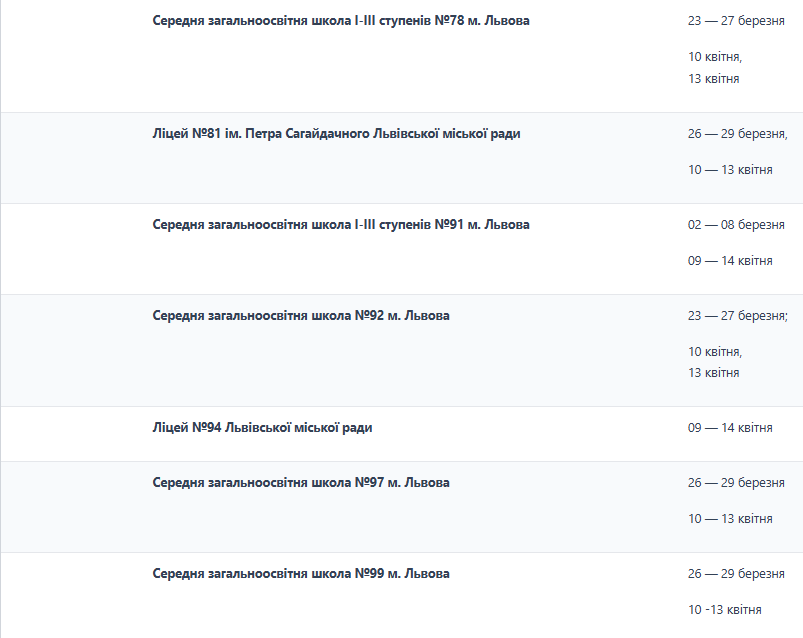
Task: Click 23 — 27 березня date for school №92
Action: point(737,316)
